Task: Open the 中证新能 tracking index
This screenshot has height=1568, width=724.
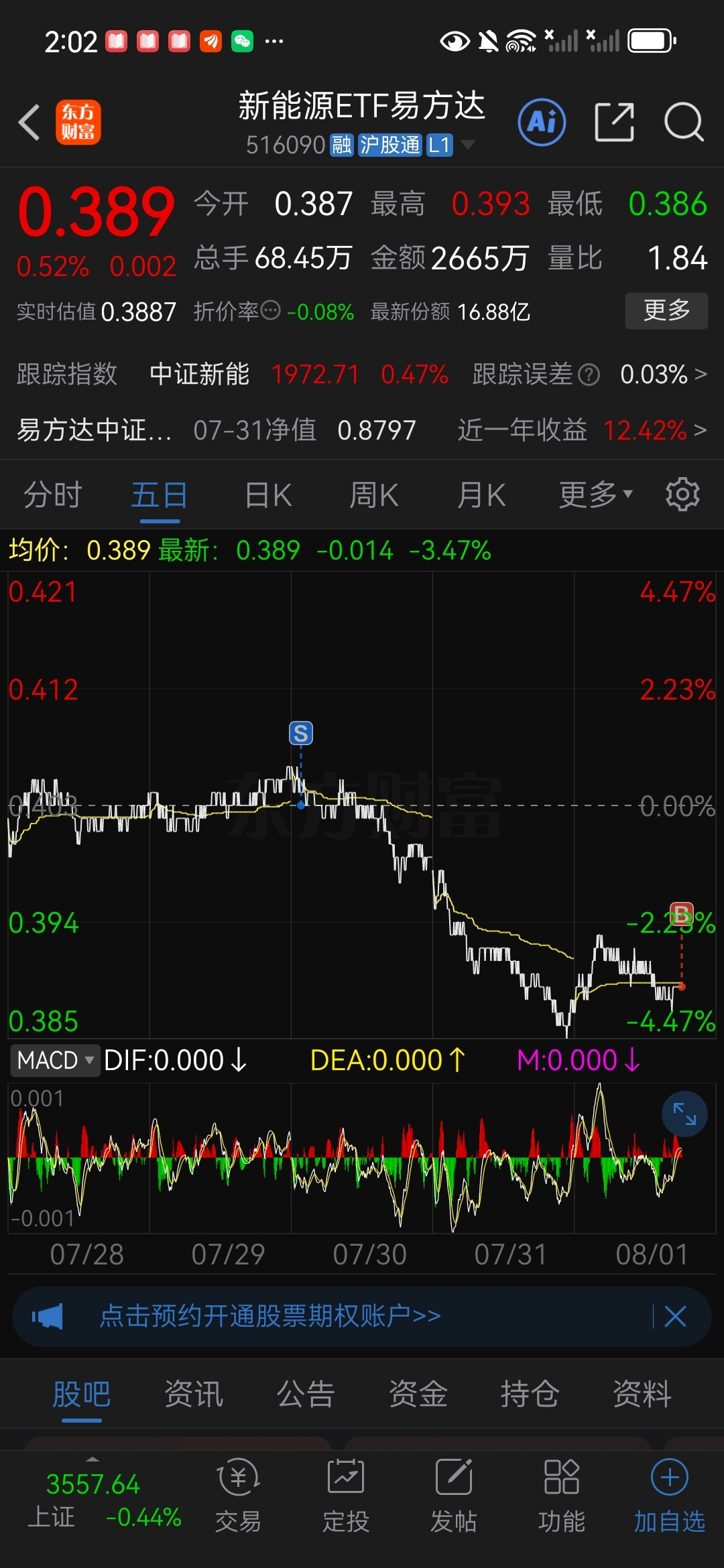Action: coord(199,374)
